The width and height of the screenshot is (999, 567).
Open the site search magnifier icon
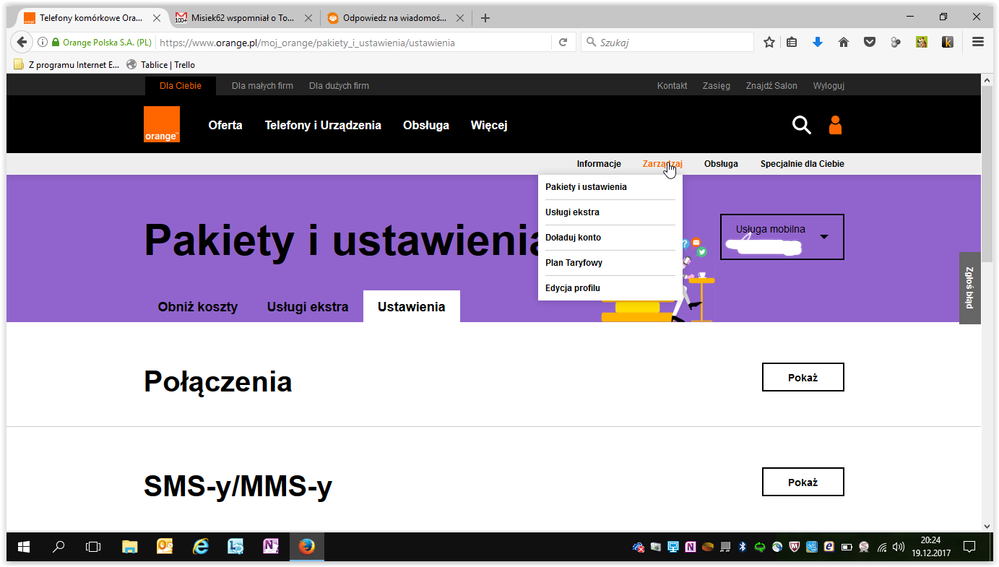click(801, 125)
